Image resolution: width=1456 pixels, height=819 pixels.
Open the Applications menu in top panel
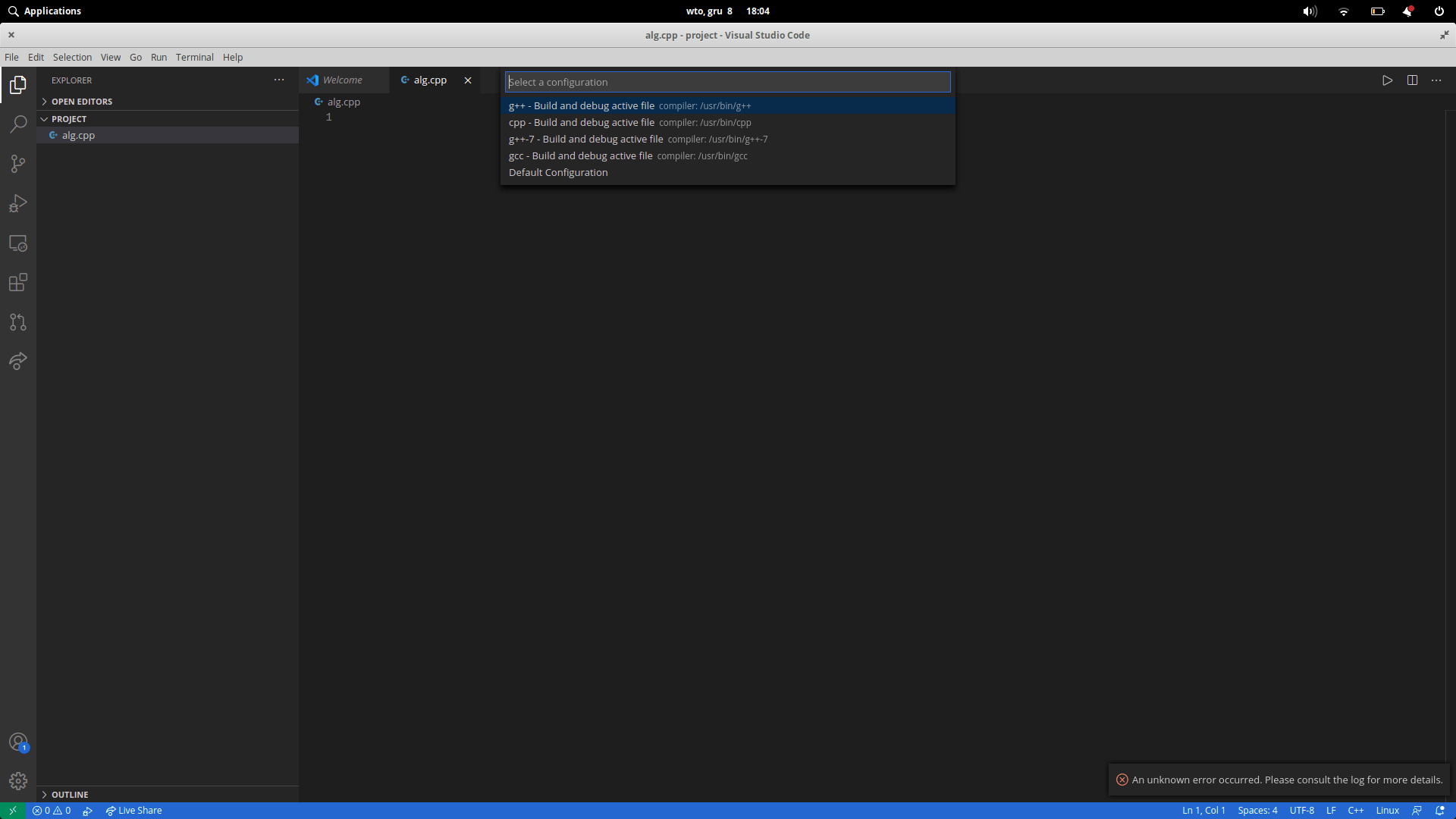(45, 11)
